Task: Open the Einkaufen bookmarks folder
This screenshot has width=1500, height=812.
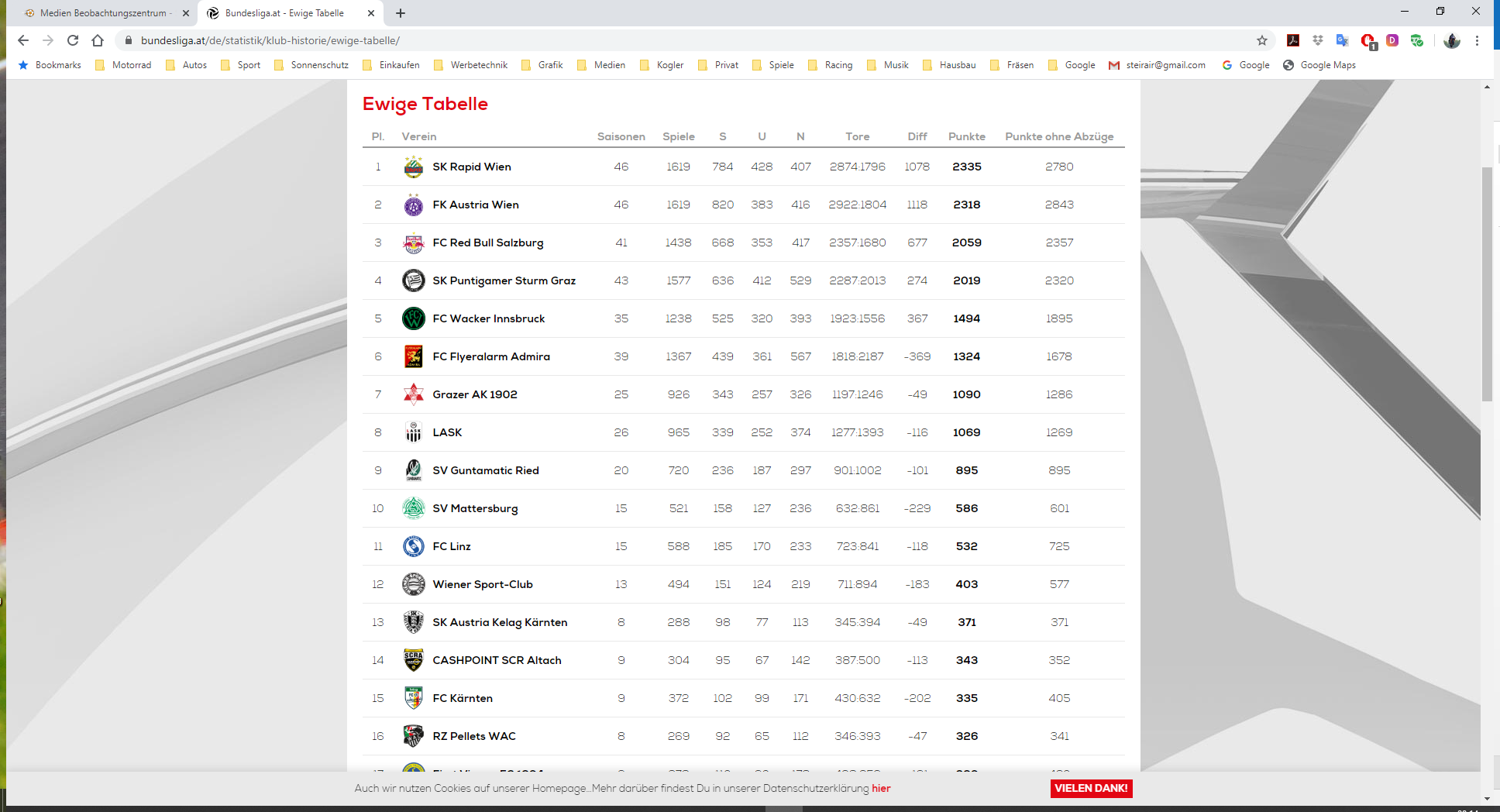Action: (390, 65)
